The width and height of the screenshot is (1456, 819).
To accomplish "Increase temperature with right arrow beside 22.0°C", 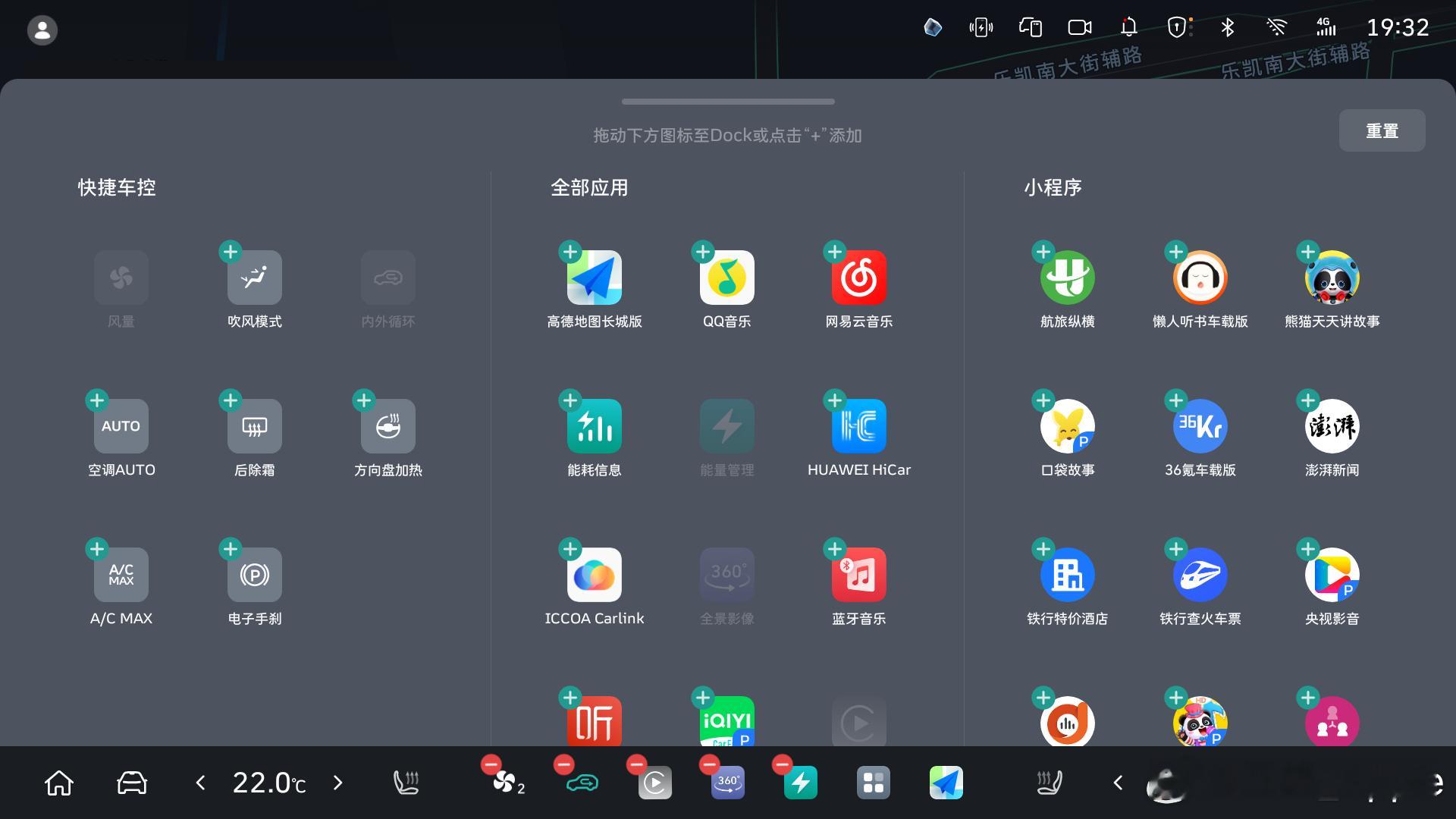I will click(x=338, y=783).
